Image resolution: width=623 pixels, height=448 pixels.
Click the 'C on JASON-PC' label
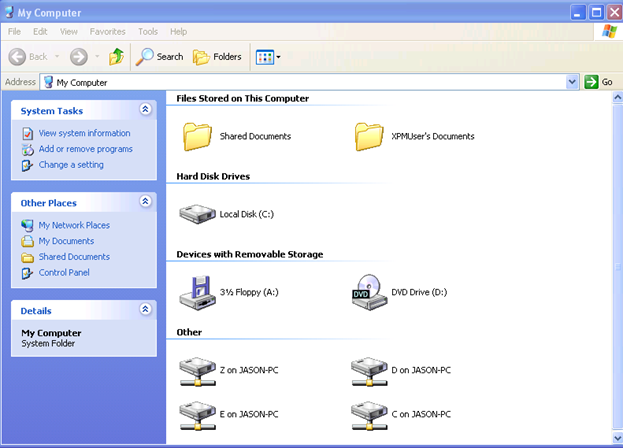421,414
